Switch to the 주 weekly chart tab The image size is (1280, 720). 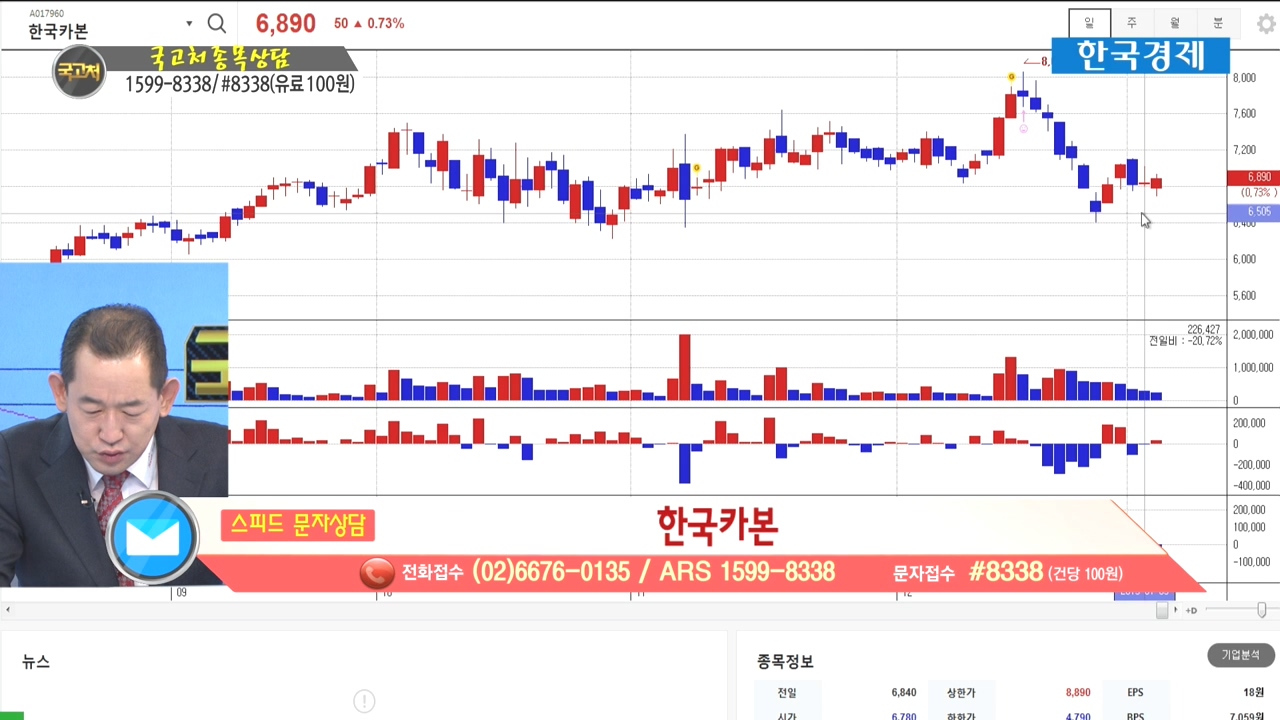[1132, 23]
